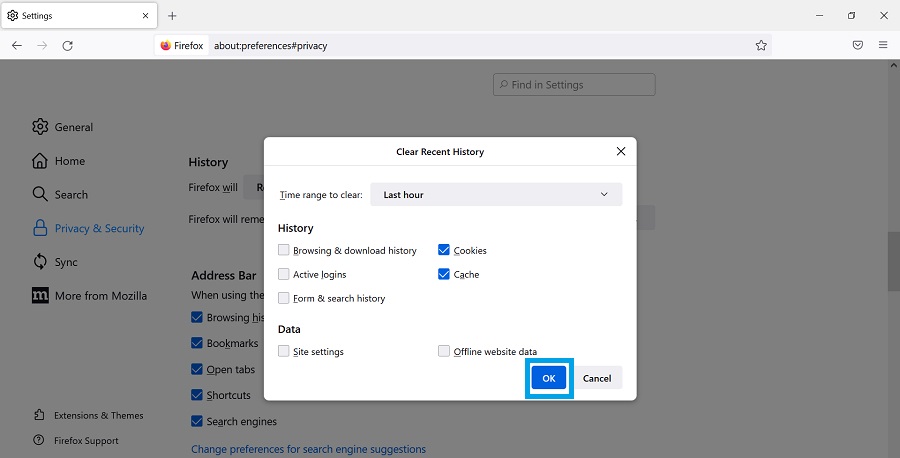Open the Pocket save icon
Image resolution: width=900 pixels, height=458 pixels.
(x=858, y=45)
